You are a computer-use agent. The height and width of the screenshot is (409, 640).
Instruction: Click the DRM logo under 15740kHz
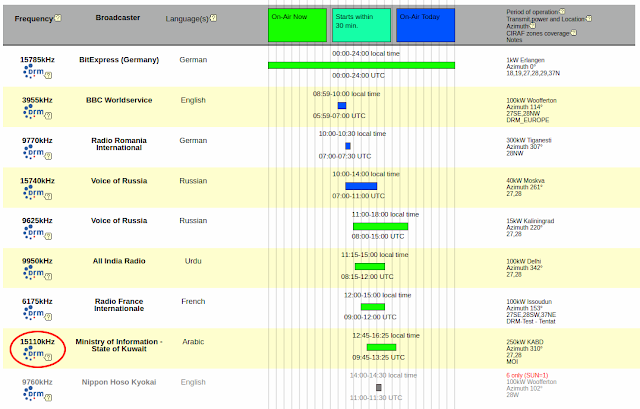[x=33, y=193]
